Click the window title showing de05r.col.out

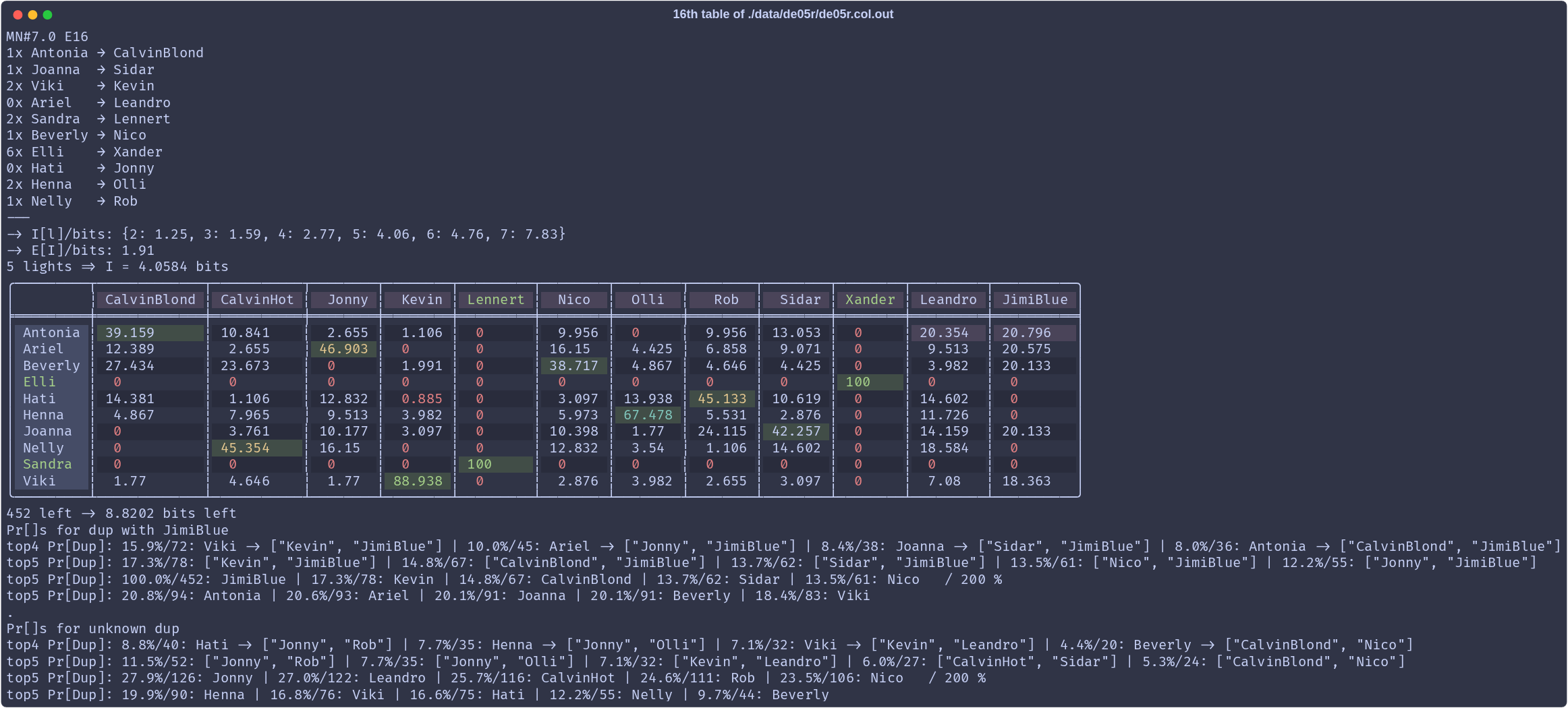[783, 14]
